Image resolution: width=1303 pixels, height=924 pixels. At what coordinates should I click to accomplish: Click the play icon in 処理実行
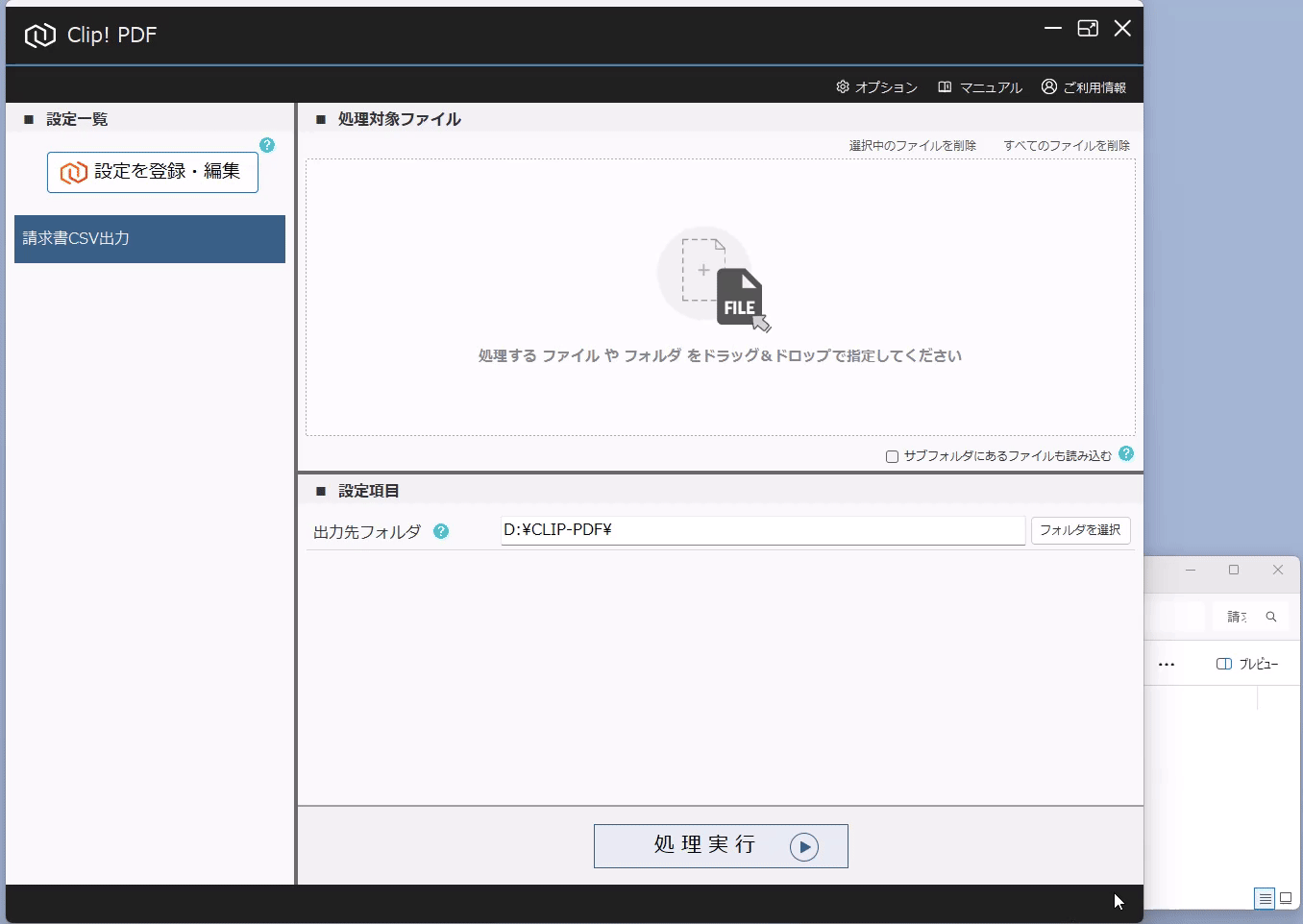(804, 847)
